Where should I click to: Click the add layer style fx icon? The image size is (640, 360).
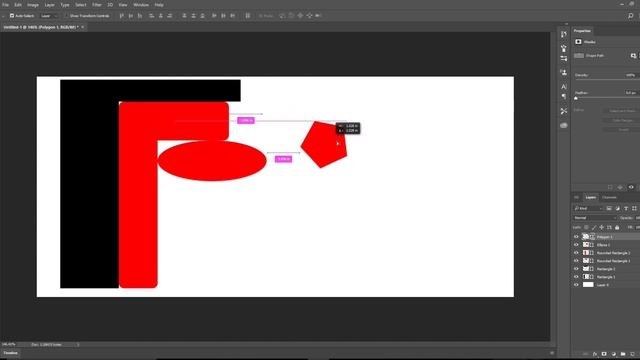(x=595, y=354)
